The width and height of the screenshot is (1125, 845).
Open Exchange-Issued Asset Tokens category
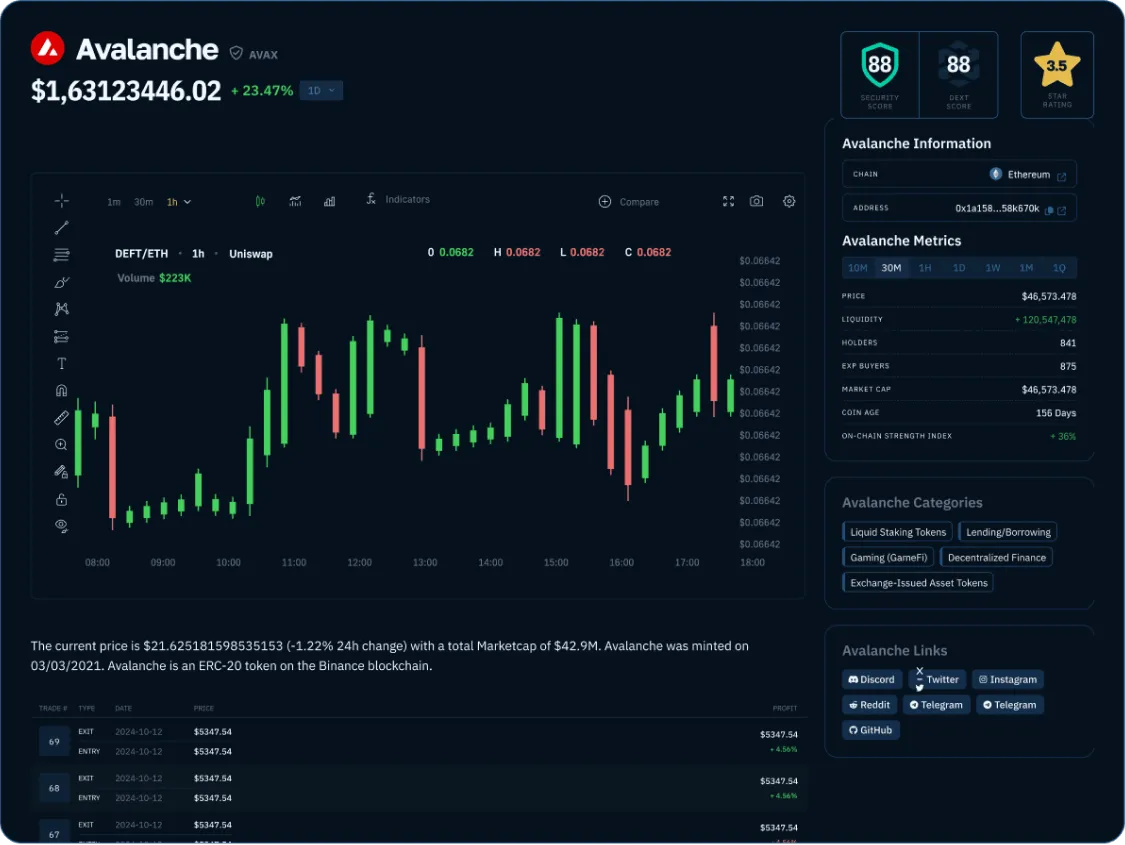918,583
